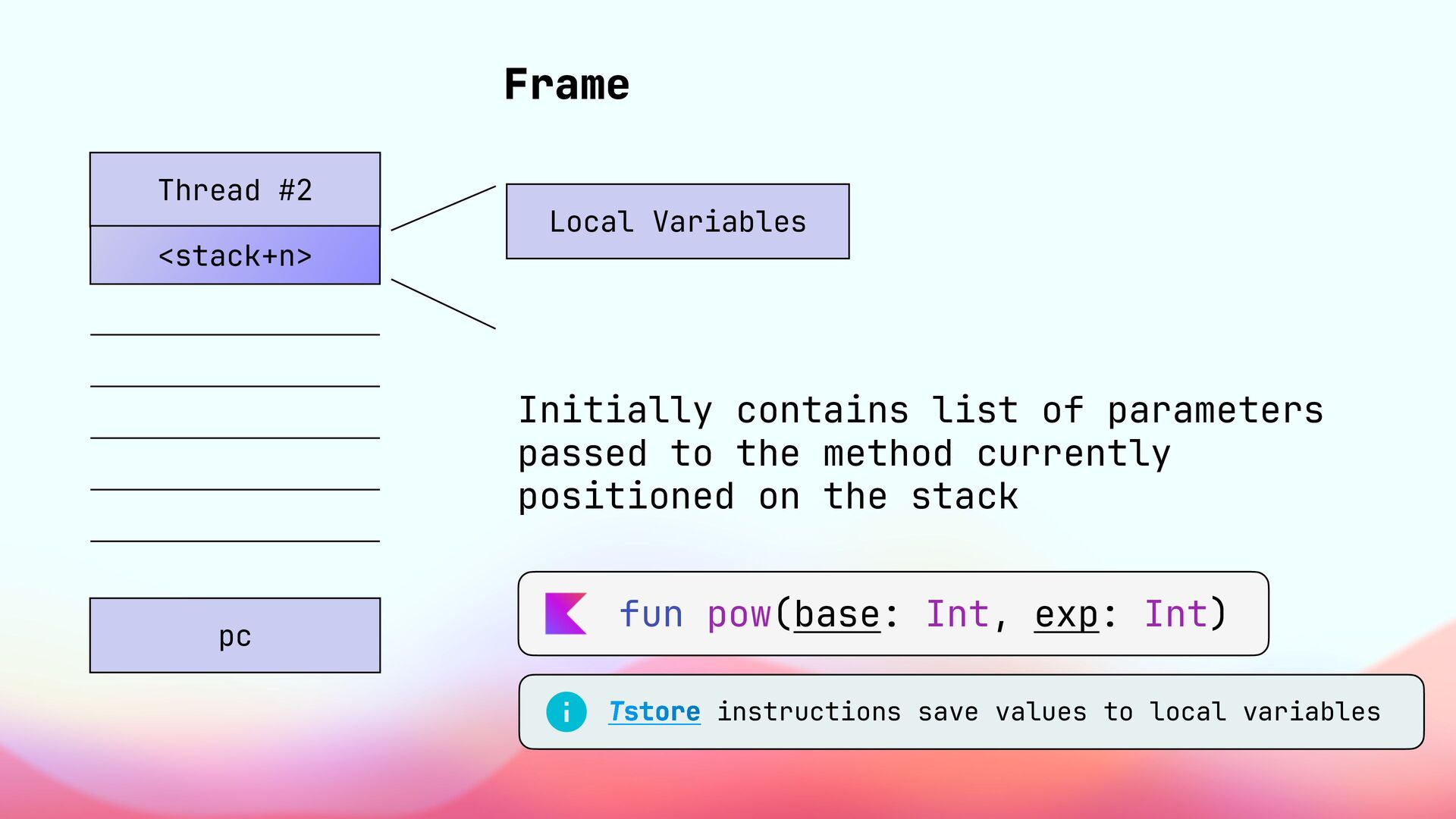
Task: Select the Thread #2 box
Action: pyautogui.click(x=235, y=190)
